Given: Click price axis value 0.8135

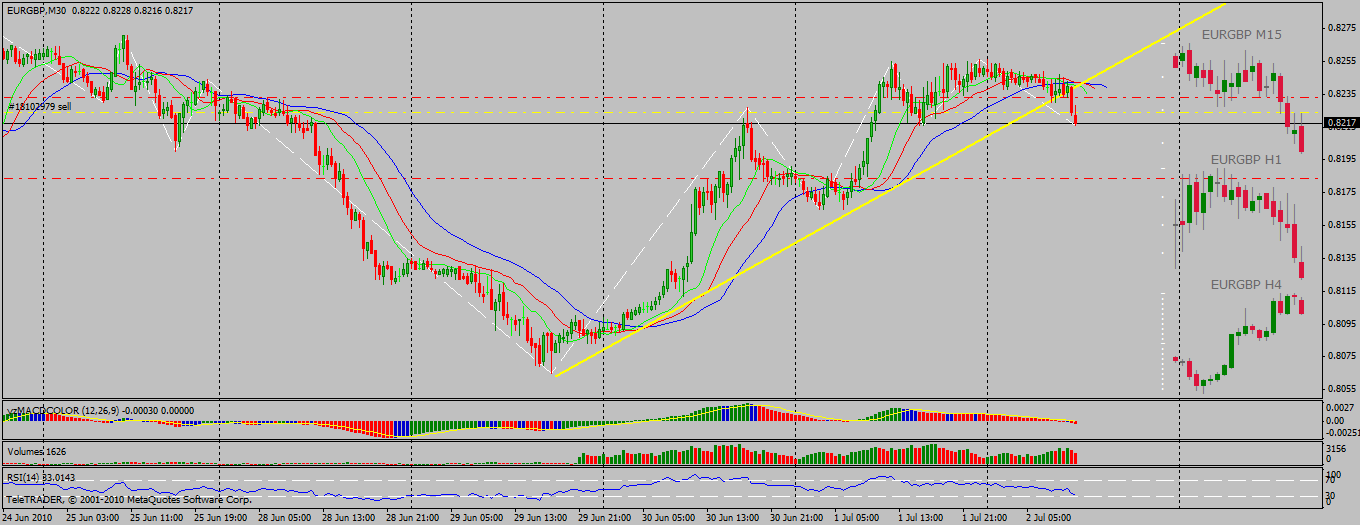Looking at the screenshot, I should tap(1341, 257).
